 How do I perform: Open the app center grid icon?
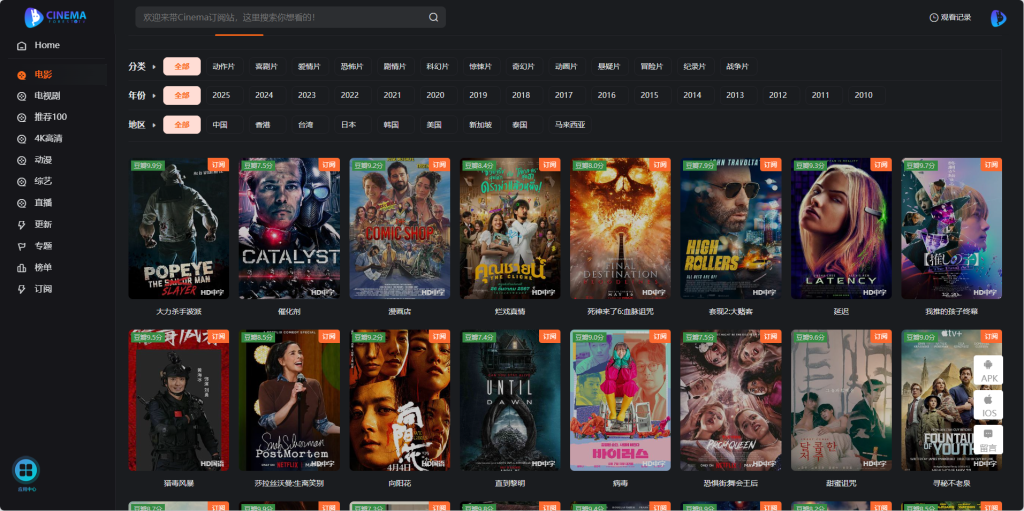[x=26, y=470]
